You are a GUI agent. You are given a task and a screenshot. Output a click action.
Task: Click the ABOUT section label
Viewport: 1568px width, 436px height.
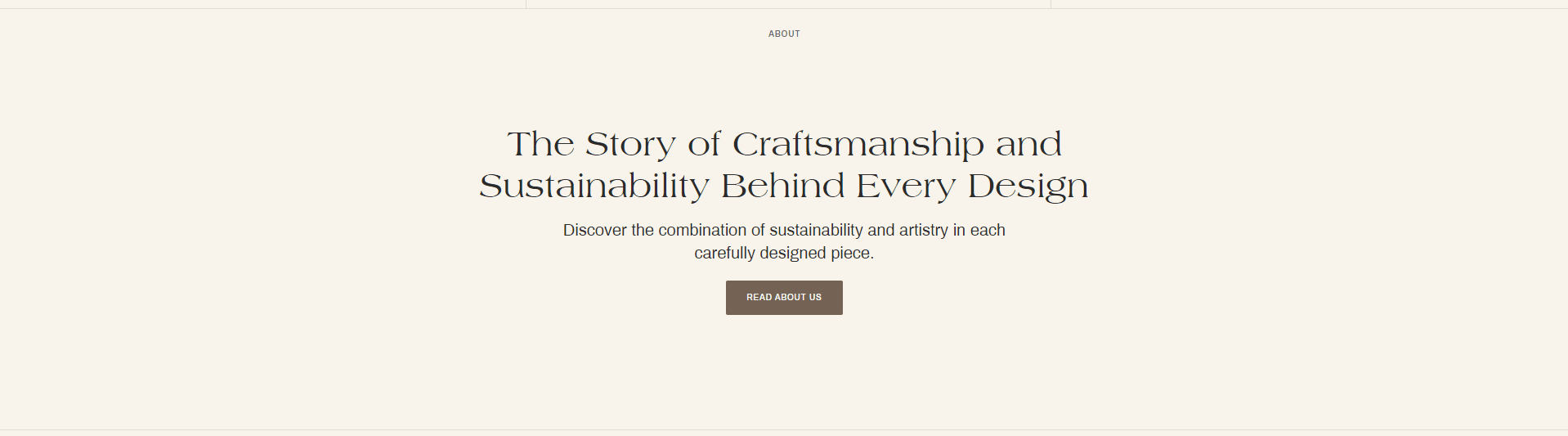[784, 34]
